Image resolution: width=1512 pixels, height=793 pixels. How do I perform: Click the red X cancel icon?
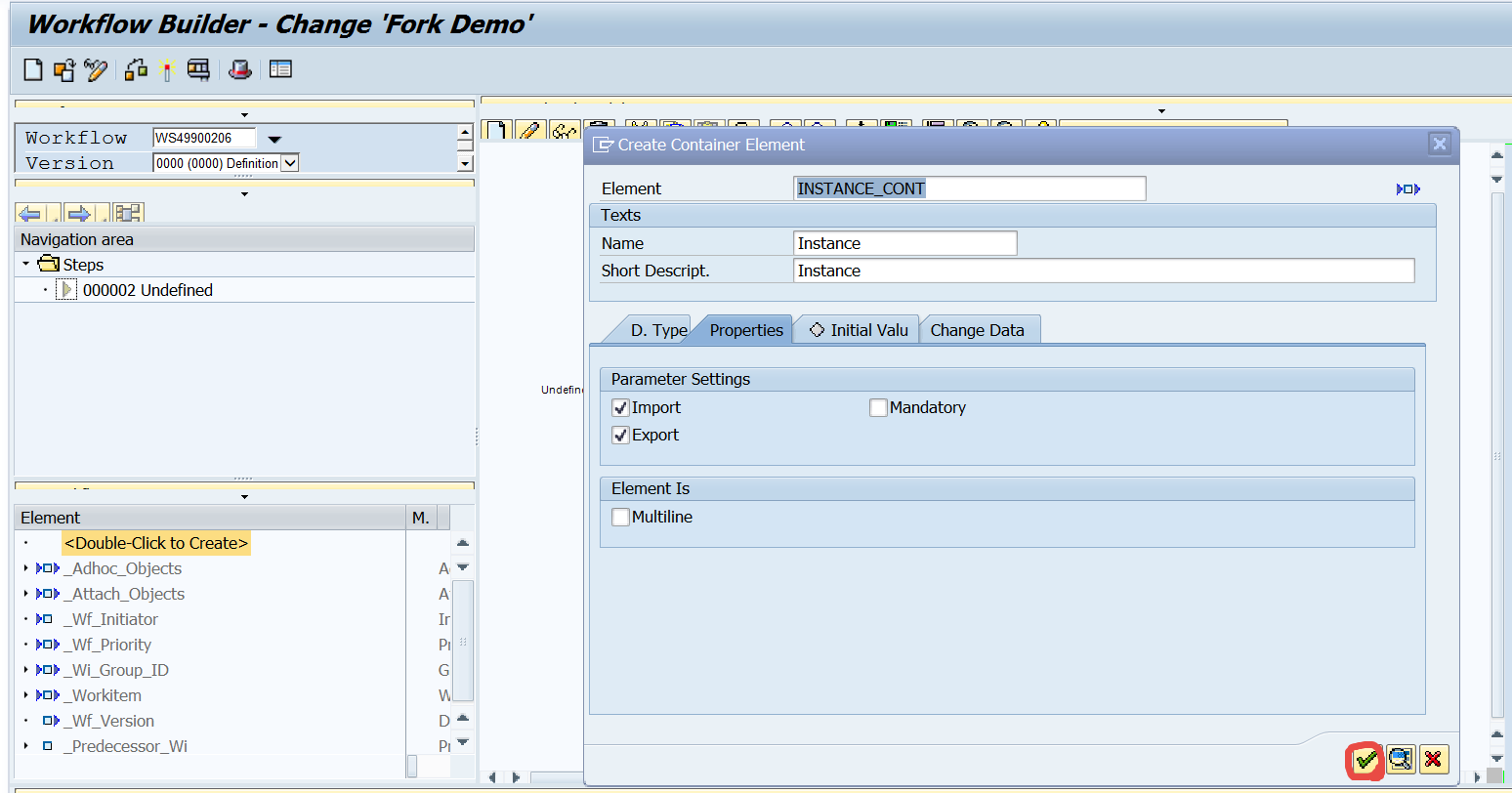(1433, 759)
